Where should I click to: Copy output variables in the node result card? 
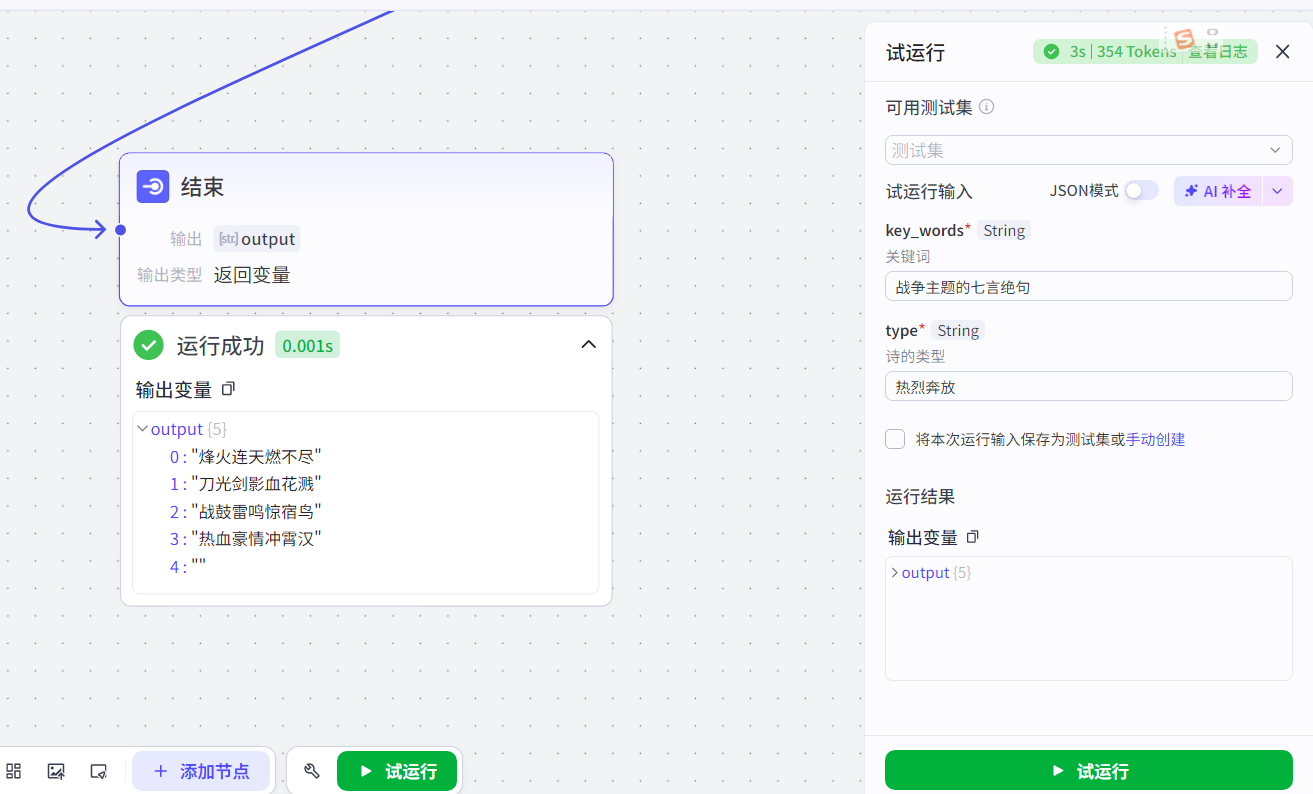pyautogui.click(x=228, y=388)
